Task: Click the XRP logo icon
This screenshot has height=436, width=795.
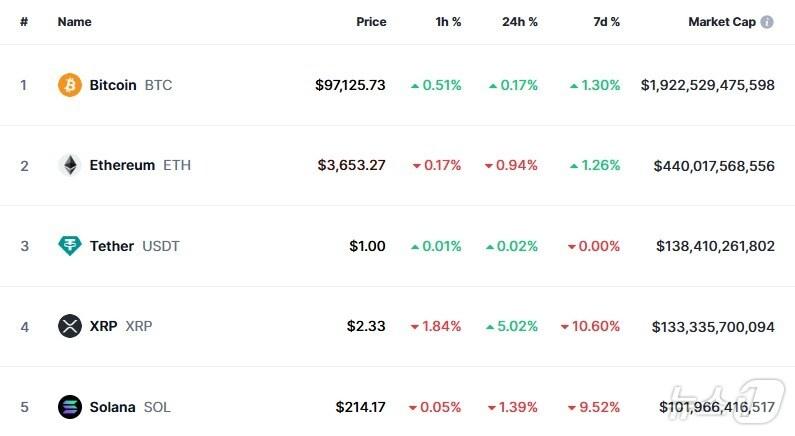Action: coord(69,326)
